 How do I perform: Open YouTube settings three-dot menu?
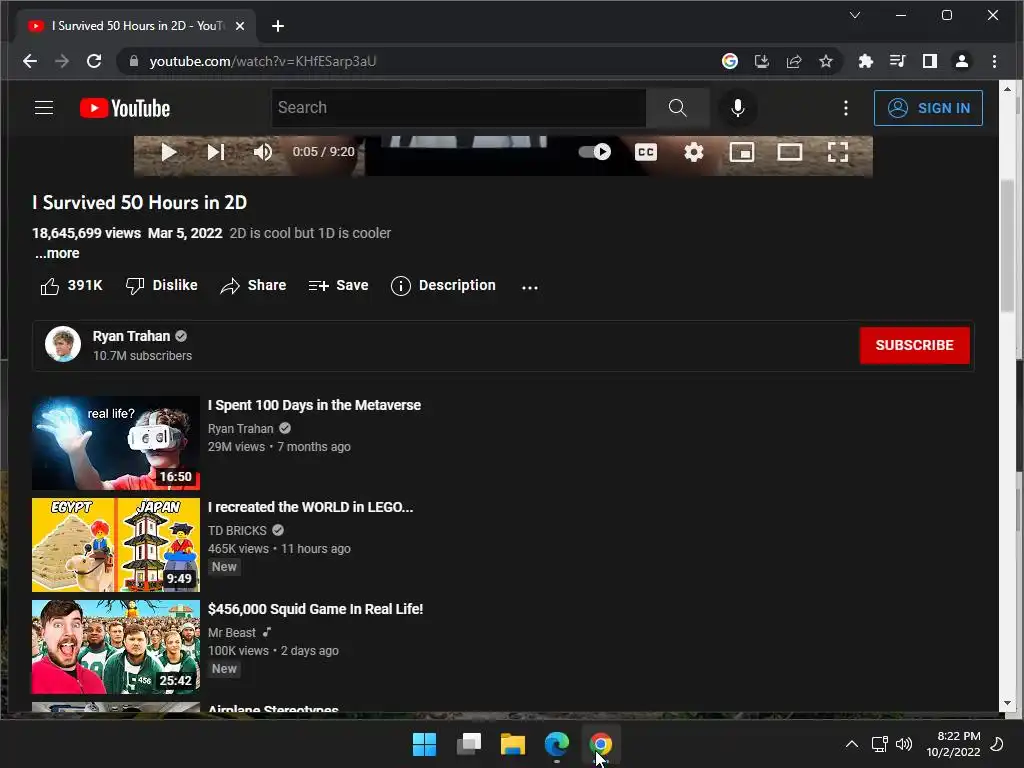point(846,108)
